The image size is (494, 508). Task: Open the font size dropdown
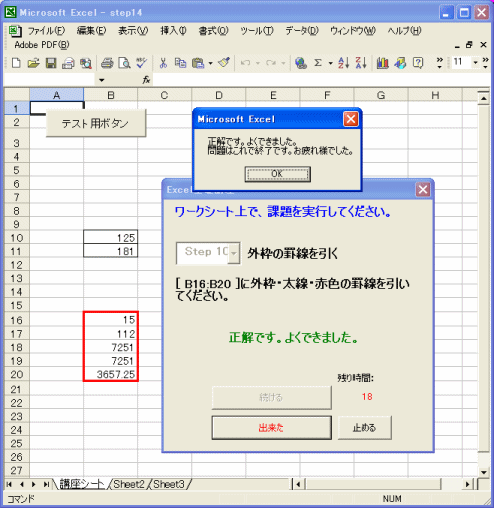476,62
